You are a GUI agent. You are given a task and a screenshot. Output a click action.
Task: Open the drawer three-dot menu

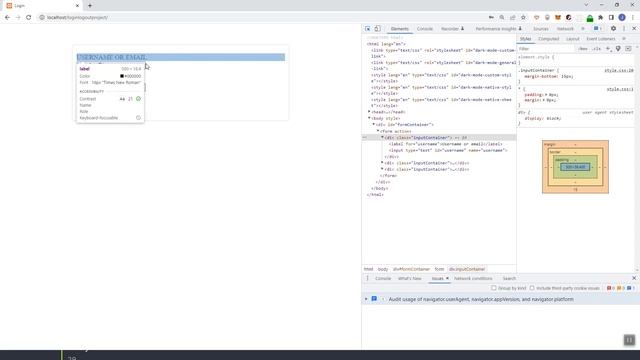pos(367,278)
